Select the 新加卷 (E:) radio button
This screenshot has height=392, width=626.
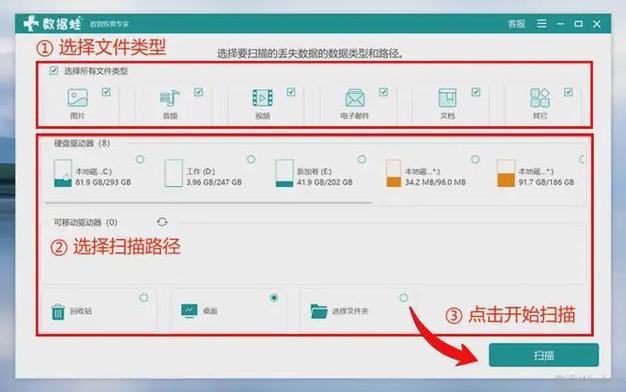pos(362,159)
